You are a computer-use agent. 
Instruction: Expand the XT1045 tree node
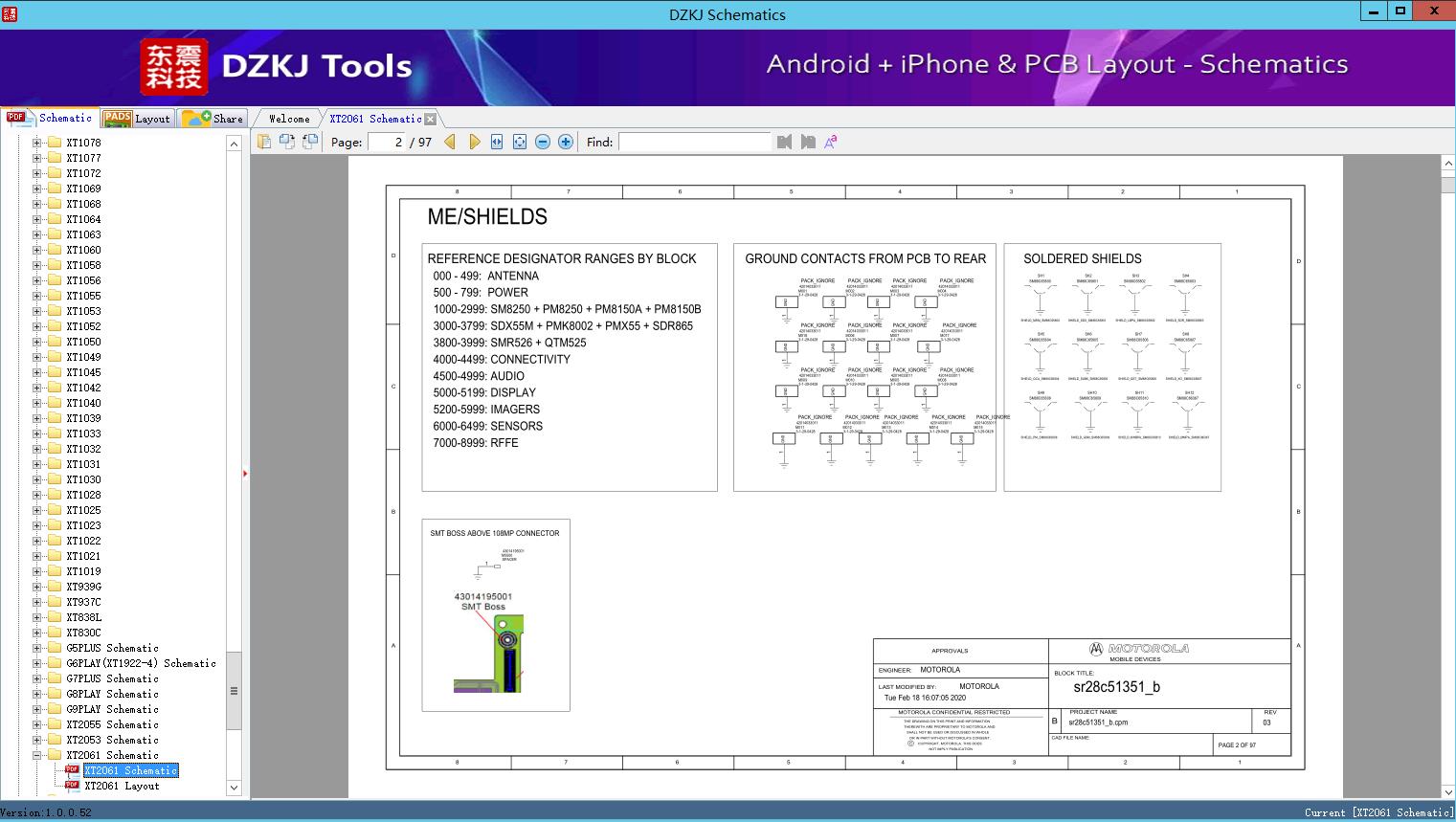[x=36, y=372]
